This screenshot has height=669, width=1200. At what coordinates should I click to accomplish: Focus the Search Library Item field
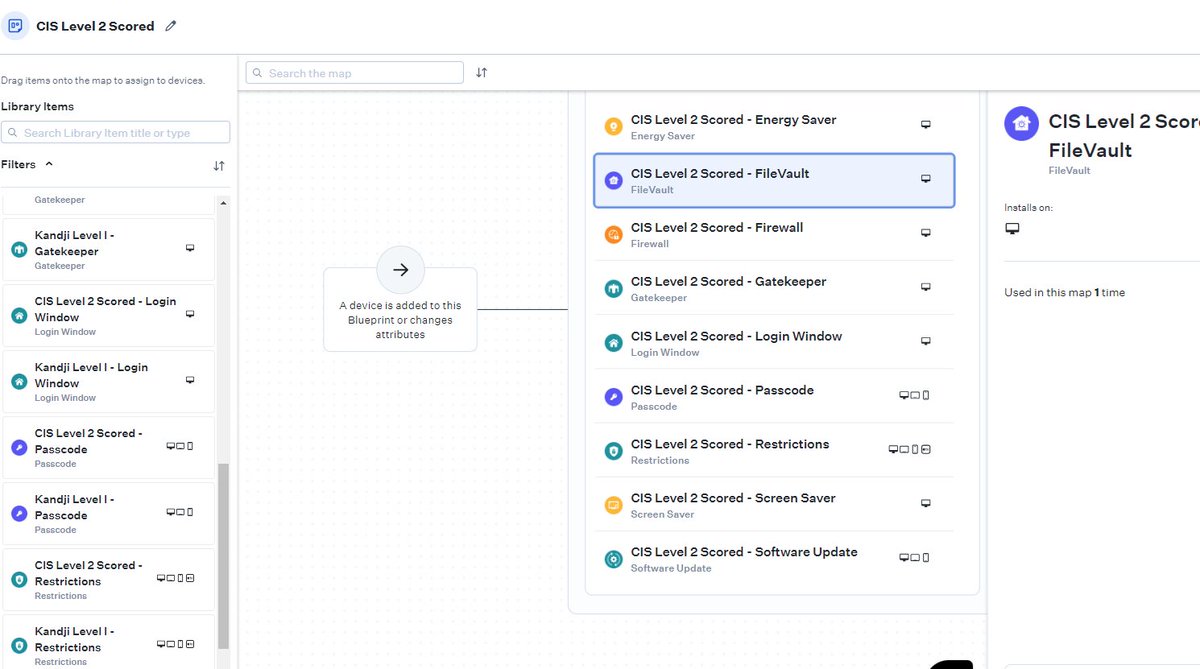click(x=115, y=132)
